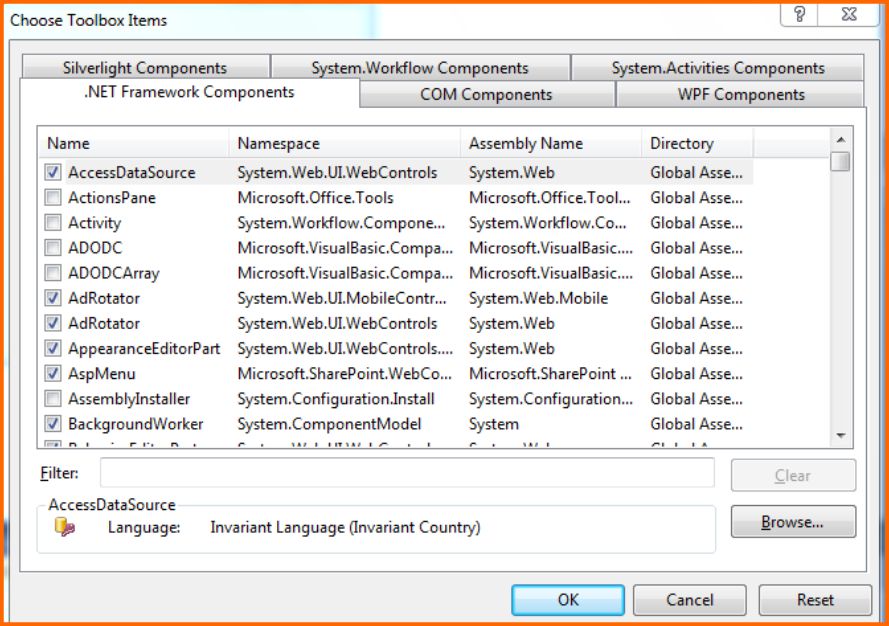Click the vertical scrollbar thumb

[x=841, y=161]
